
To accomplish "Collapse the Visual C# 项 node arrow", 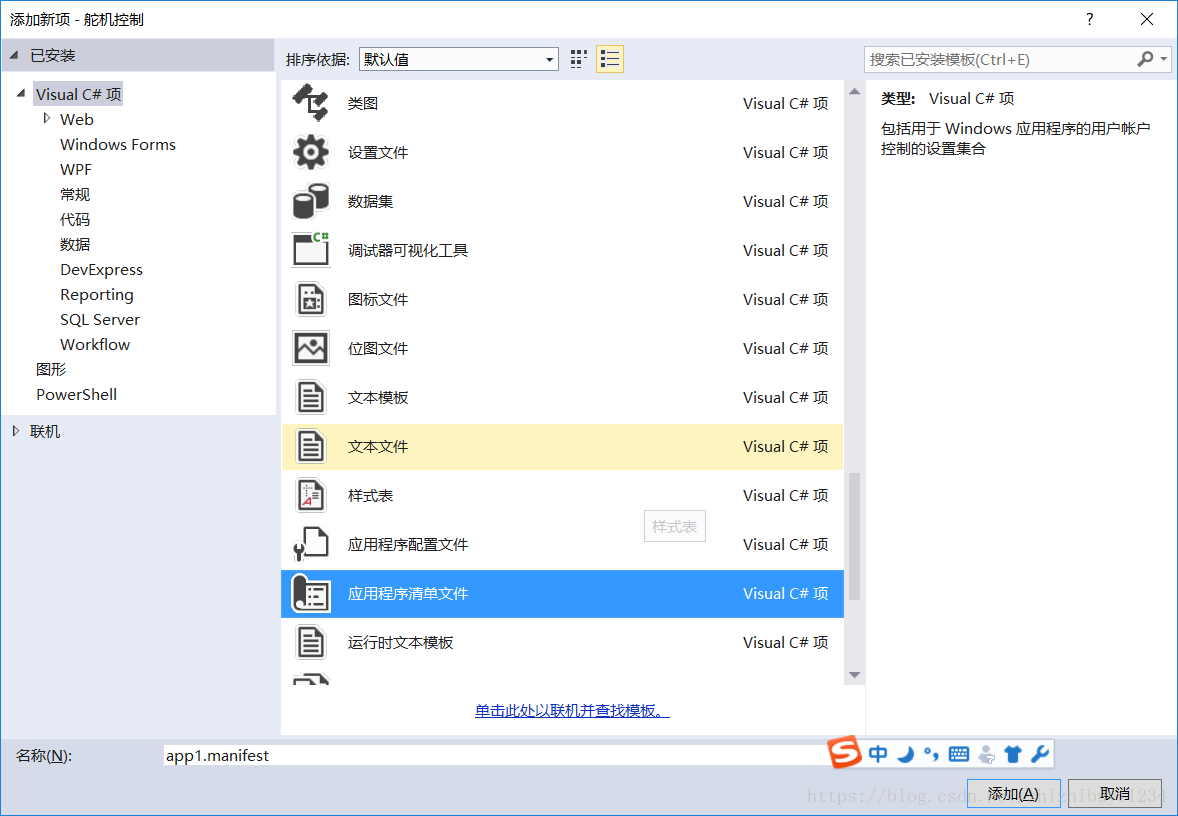I will click(21, 94).
